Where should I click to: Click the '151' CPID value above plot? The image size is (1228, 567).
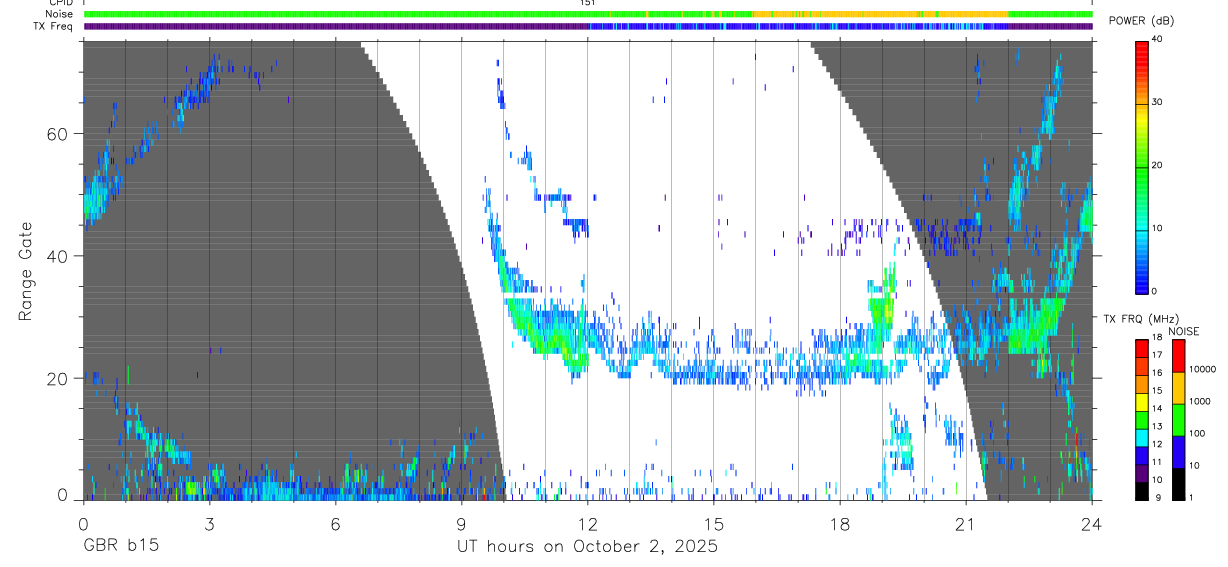point(588,3)
